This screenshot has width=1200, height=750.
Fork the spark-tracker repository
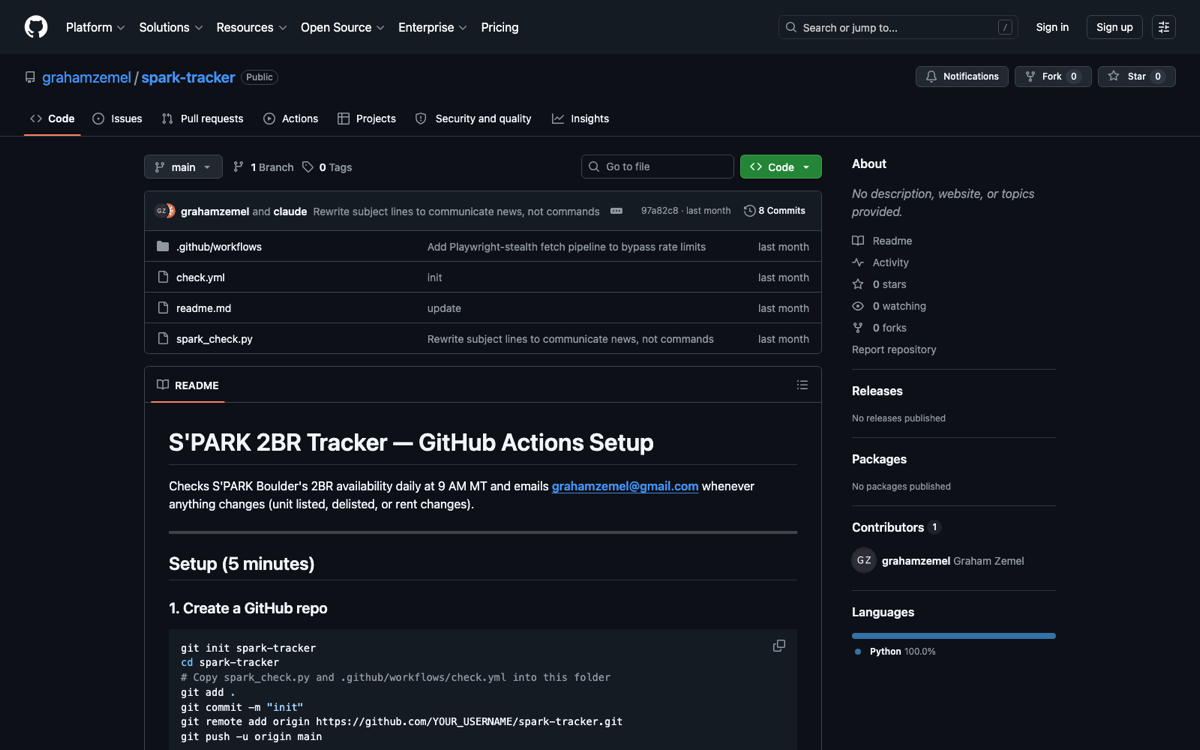[x=1053, y=77]
